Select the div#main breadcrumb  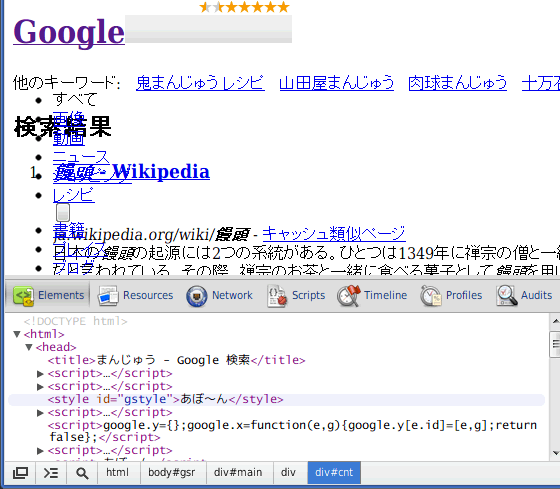coord(238,472)
